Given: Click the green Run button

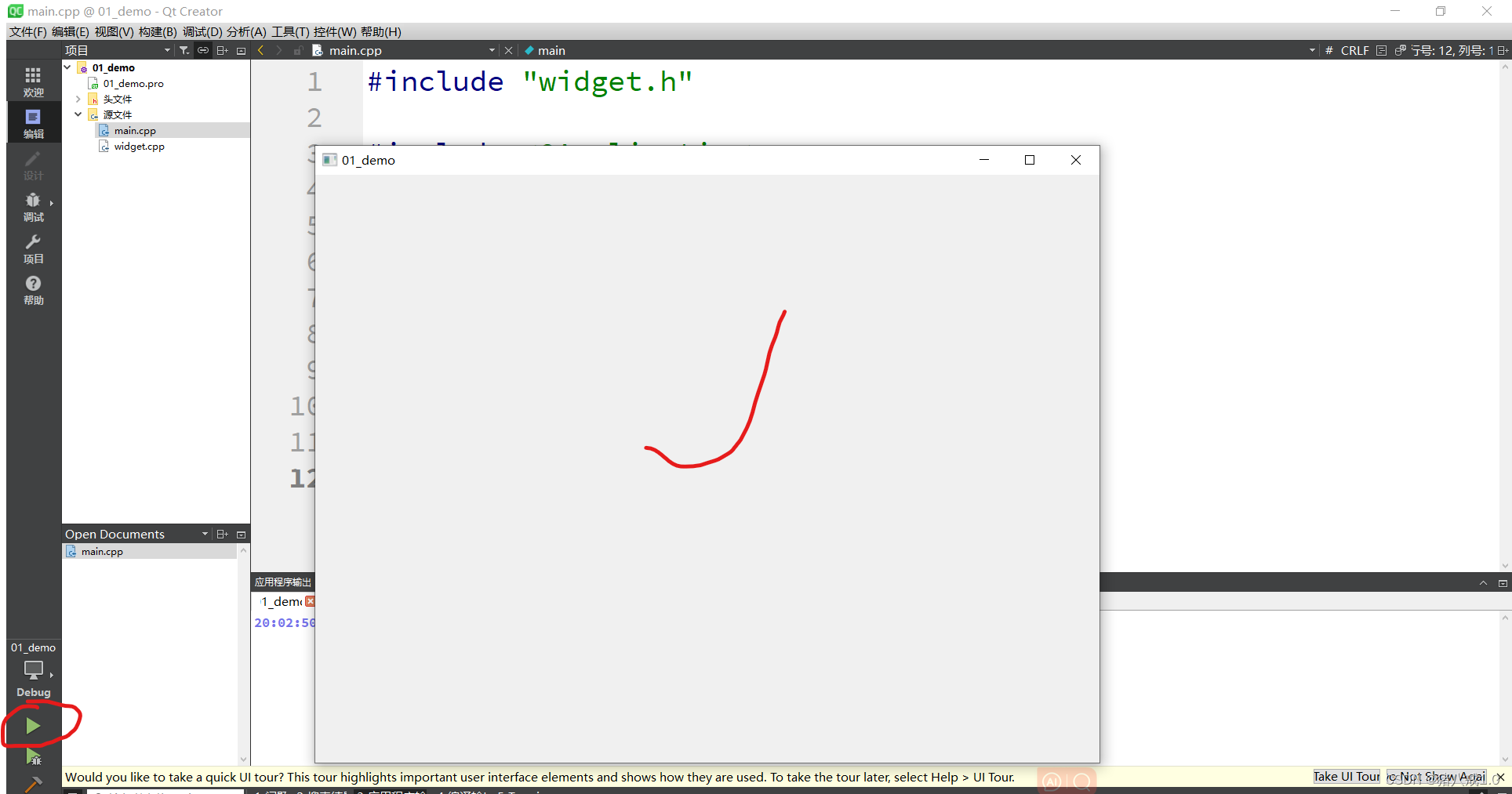Looking at the screenshot, I should pyautogui.click(x=33, y=726).
